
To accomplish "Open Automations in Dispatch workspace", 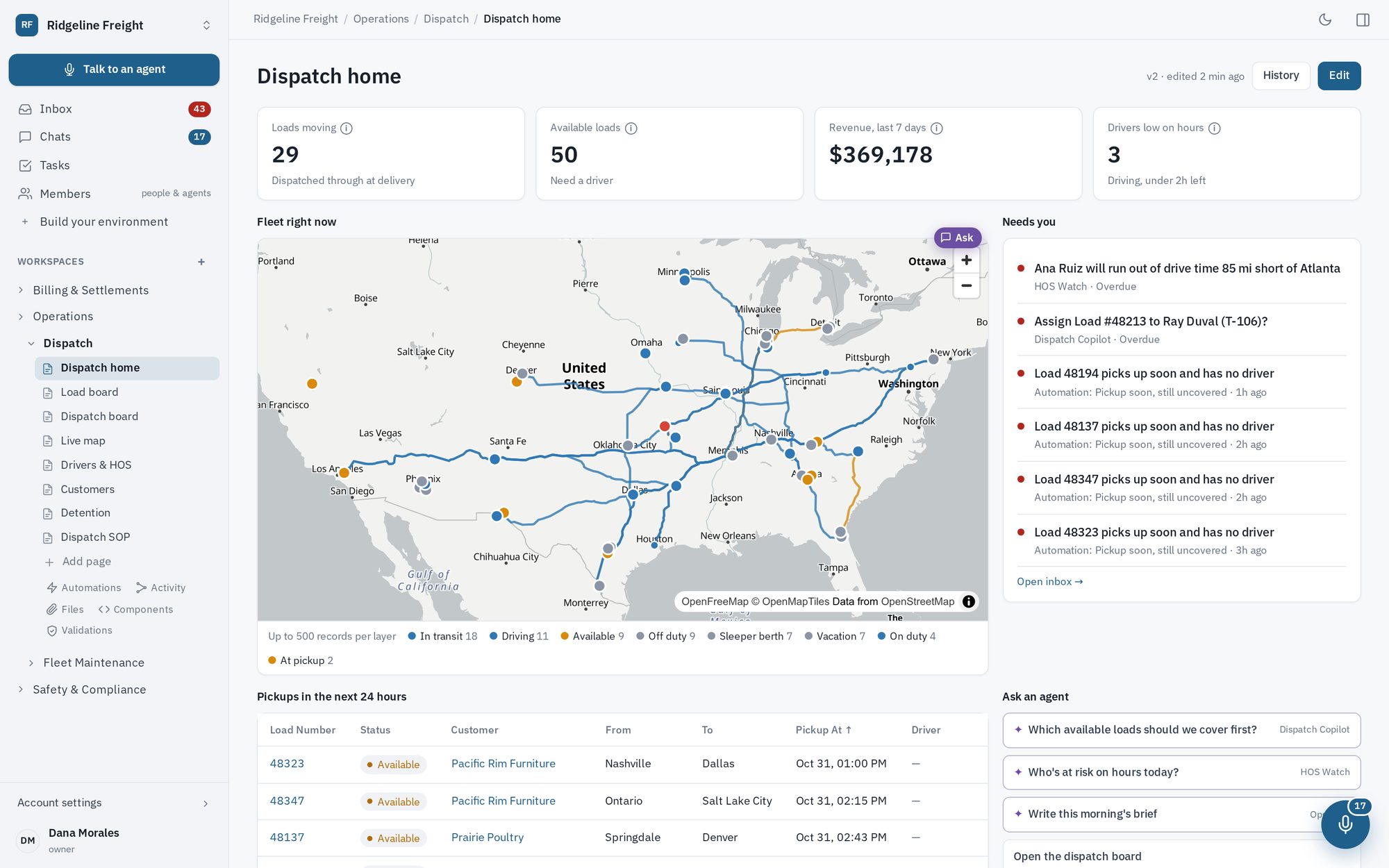I will [x=84, y=587].
